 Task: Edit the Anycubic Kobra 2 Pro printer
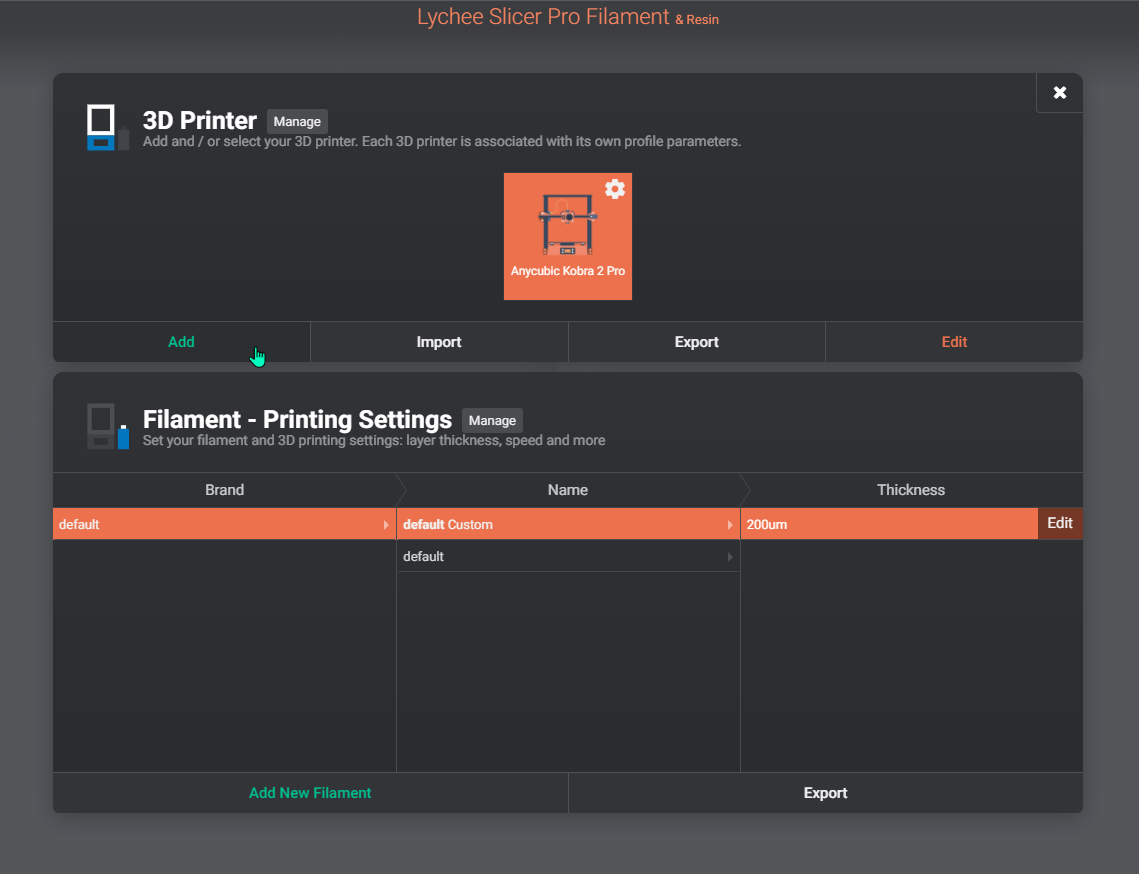pyautogui.click(x=954, y=341)
